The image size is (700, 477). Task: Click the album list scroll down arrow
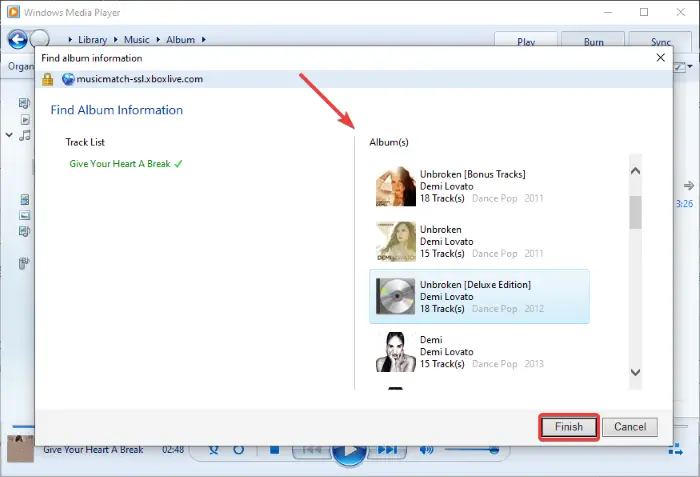(x=635, y=372)
